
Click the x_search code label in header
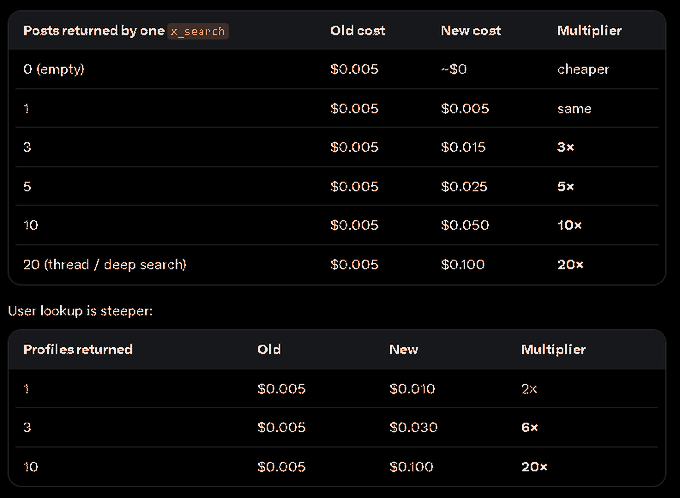tap(198, 31)
